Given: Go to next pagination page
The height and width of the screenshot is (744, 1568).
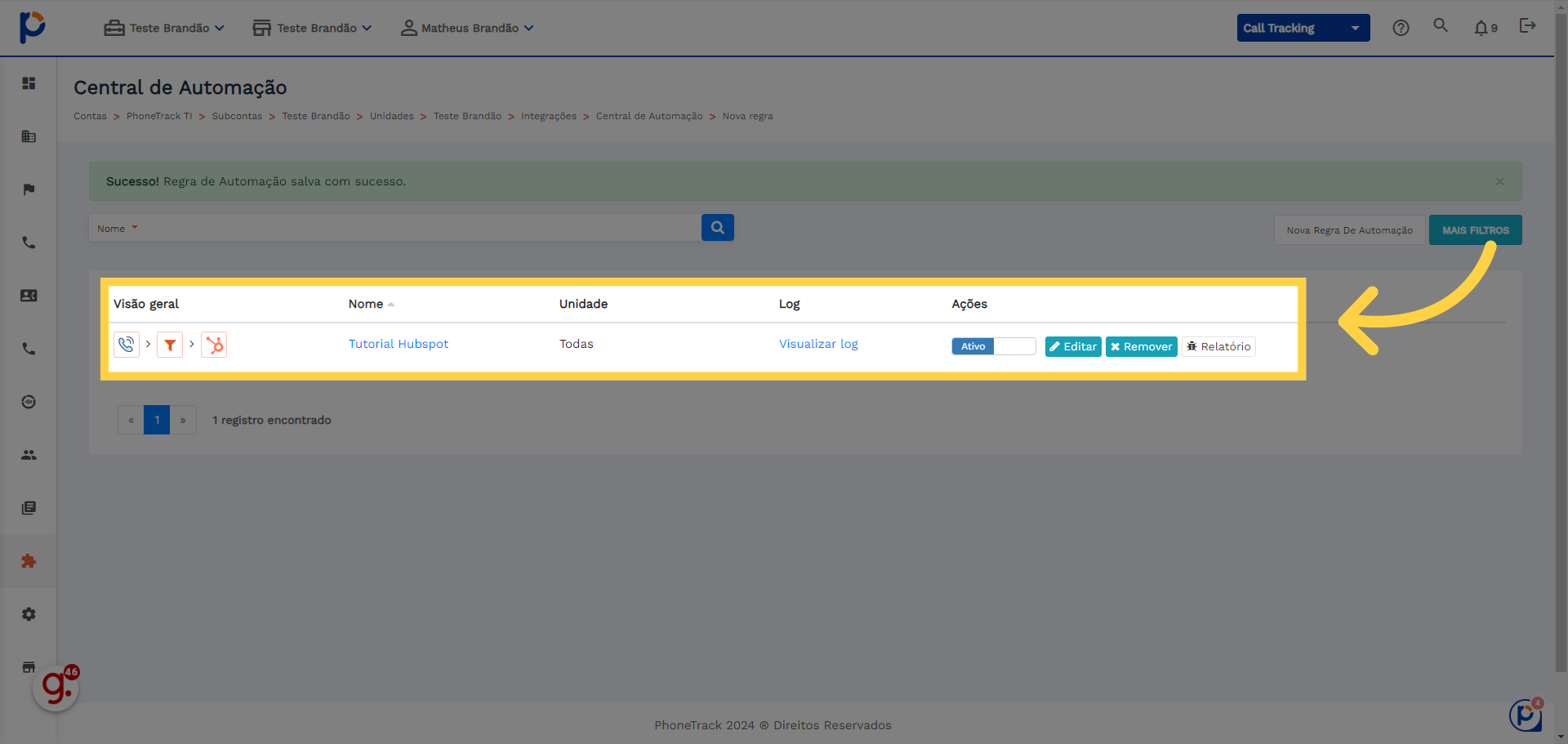Looking at the screenshot, I should (x=183, y=420).
